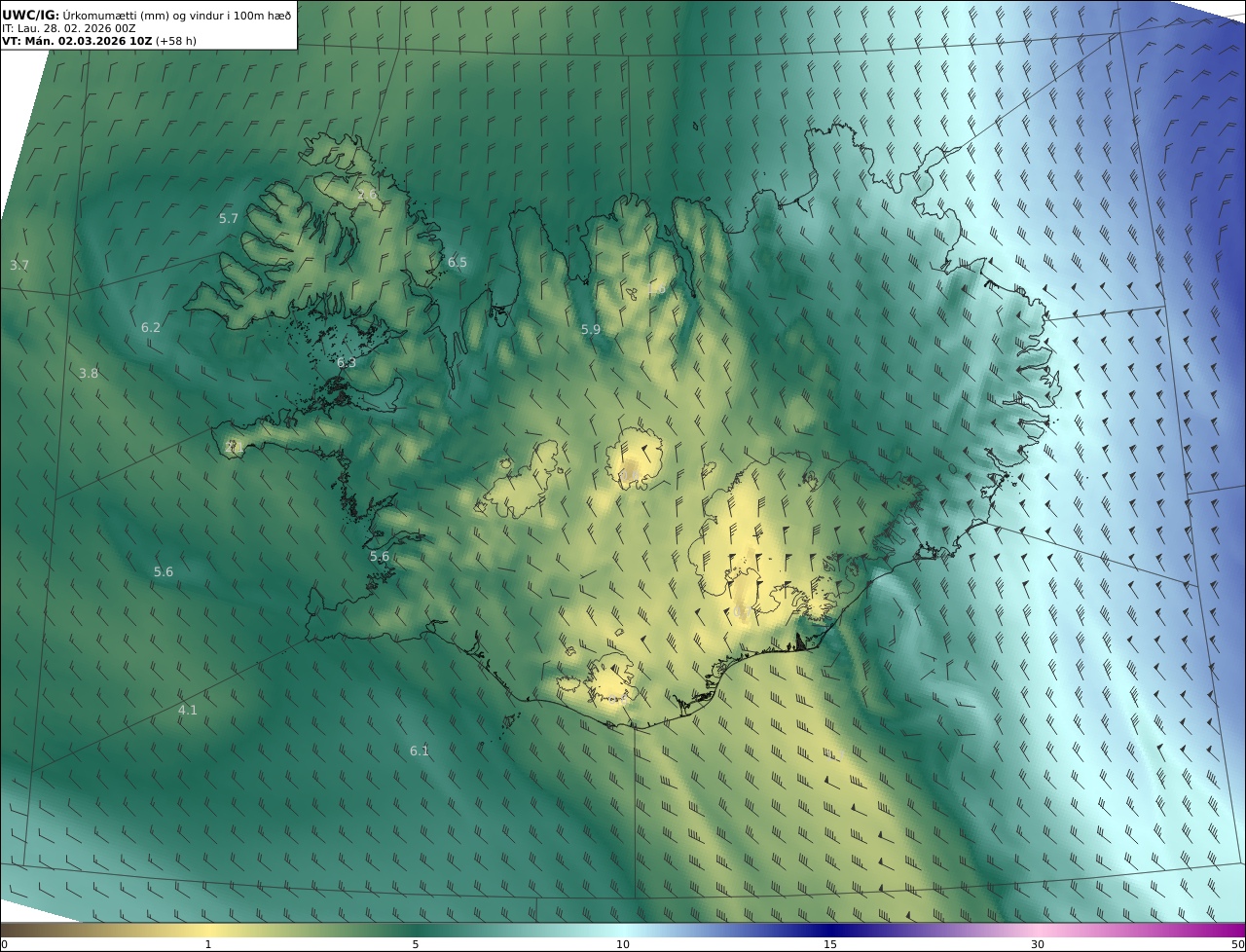
Task: Click the 3.8 value label on map
Action: point(89,374)
